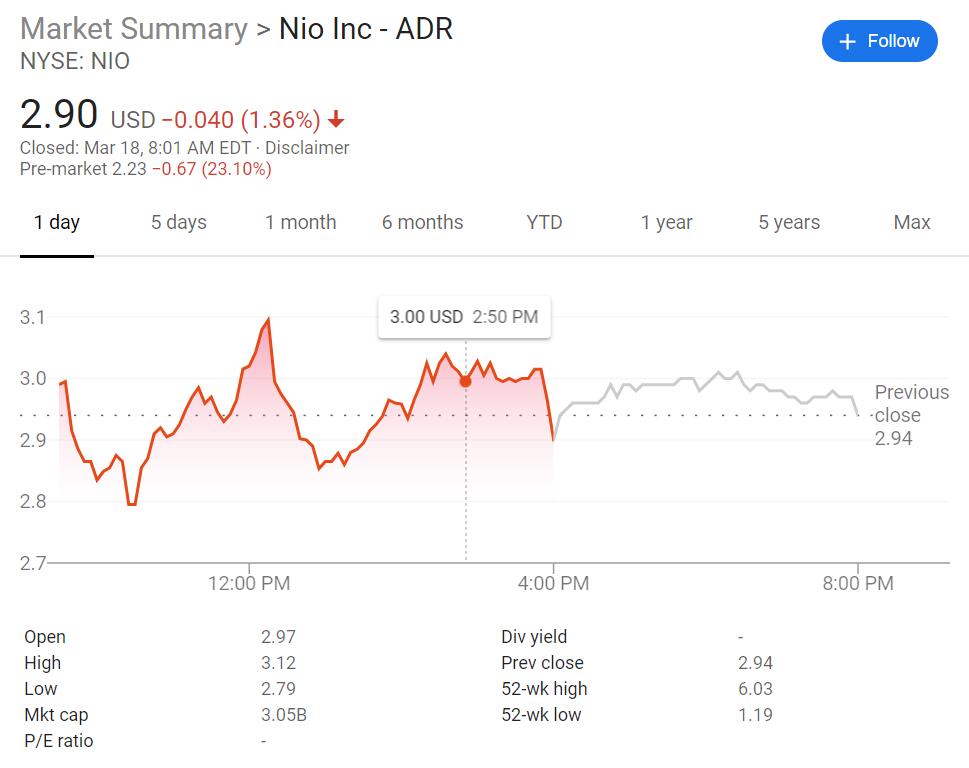
Task: Select the 6 months time range
Action: pyautogui.click(x=422, y=222)
